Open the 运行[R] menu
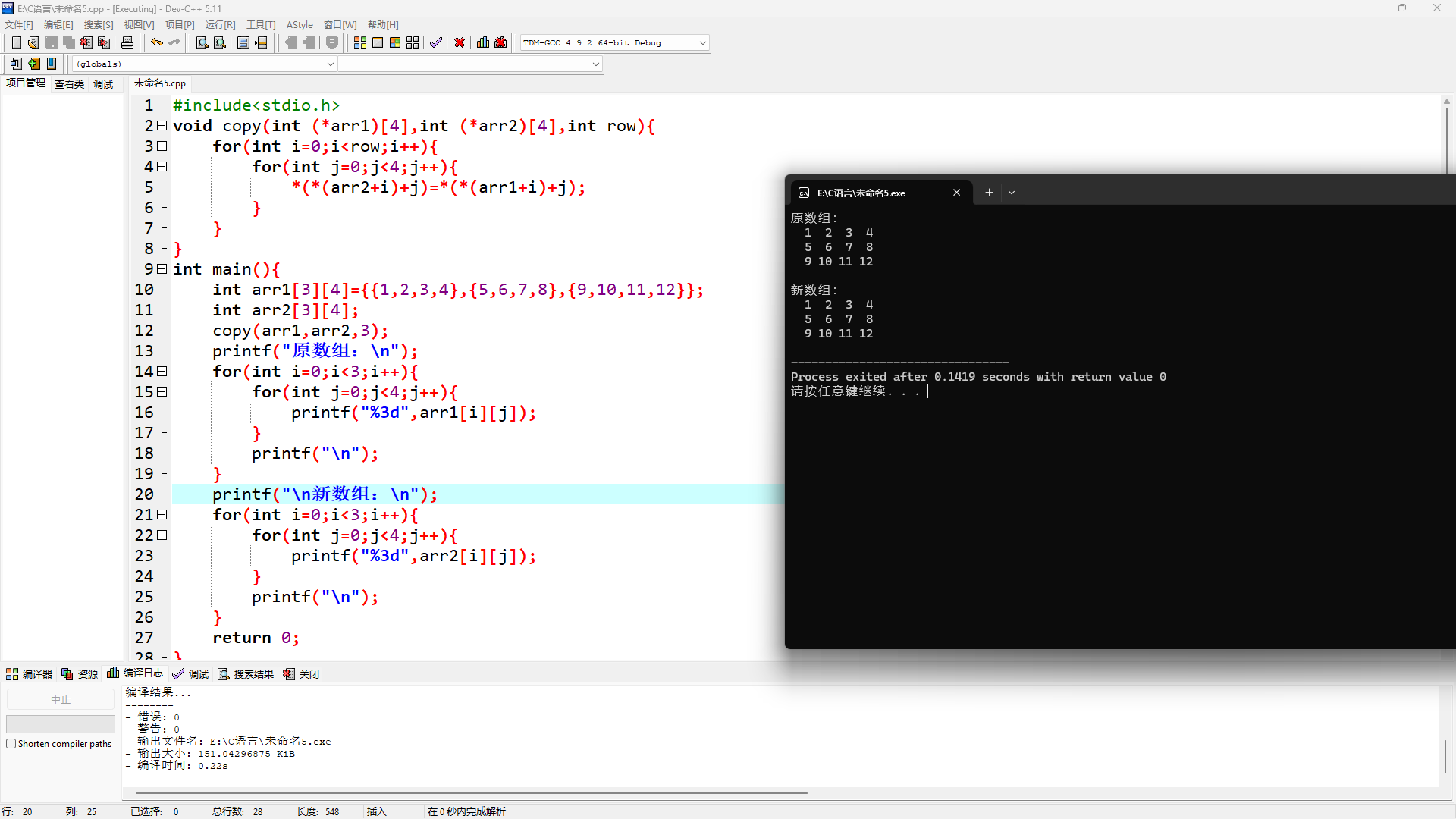 click(220, 25)
